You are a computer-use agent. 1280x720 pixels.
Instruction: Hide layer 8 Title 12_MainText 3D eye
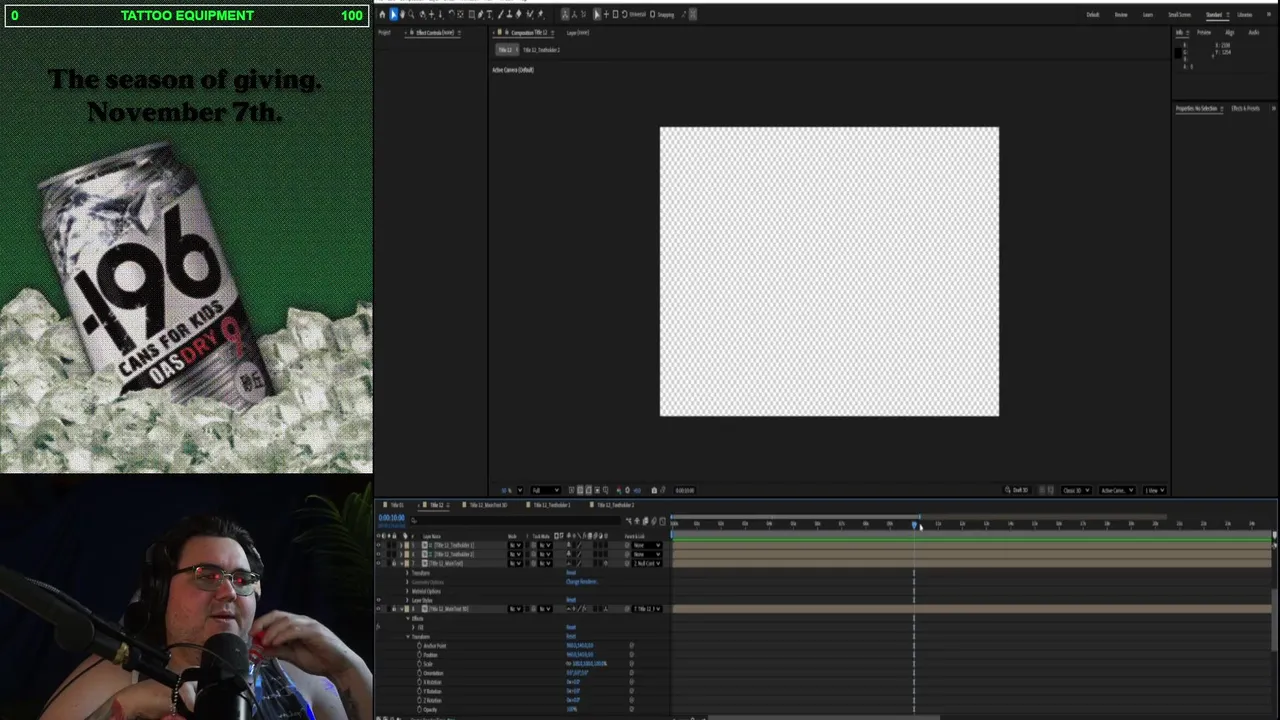(x=378, y=609)
